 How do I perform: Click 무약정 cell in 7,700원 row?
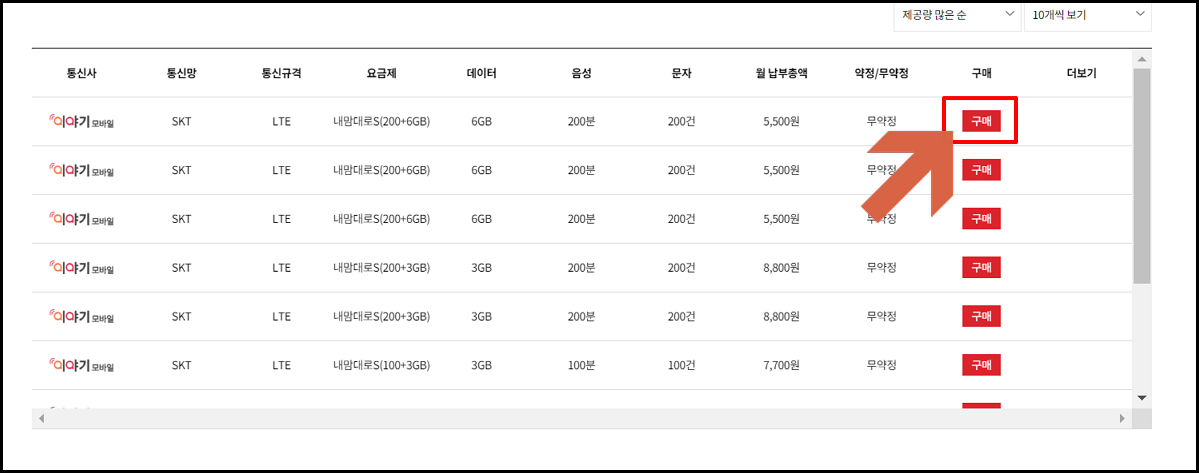[x=881, y=365]
